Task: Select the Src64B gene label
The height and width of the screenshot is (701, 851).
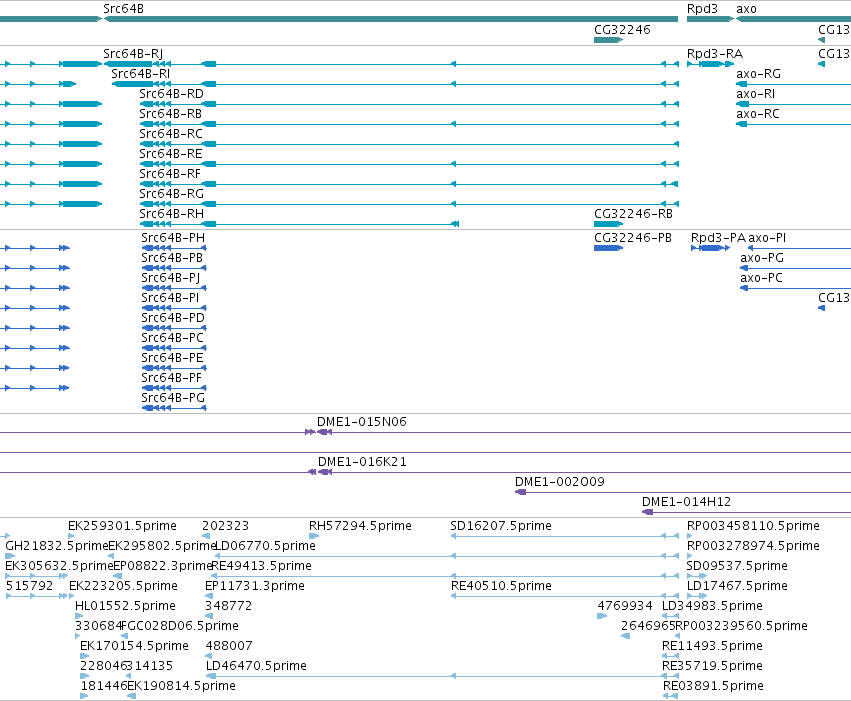Action: point(123,9)
